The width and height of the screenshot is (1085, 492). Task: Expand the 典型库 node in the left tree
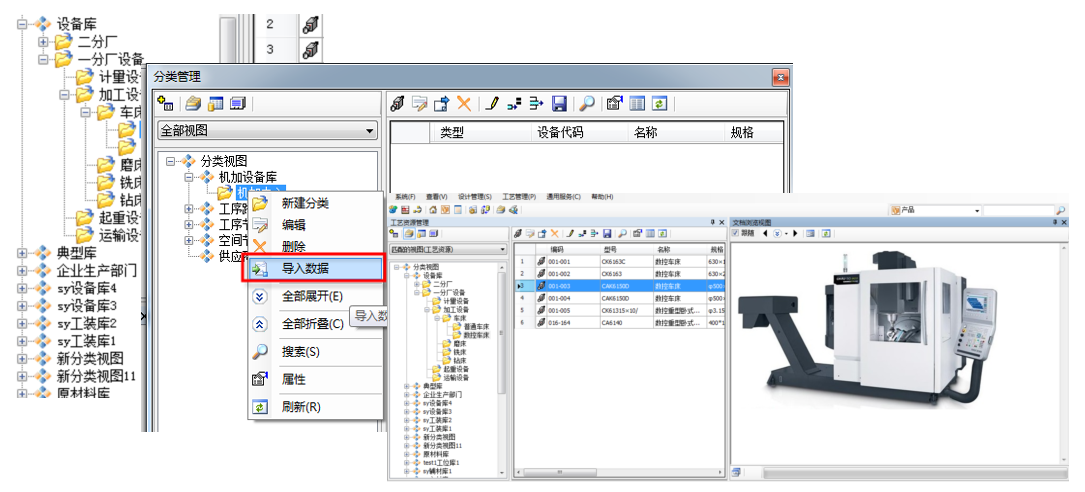point(23,253)
